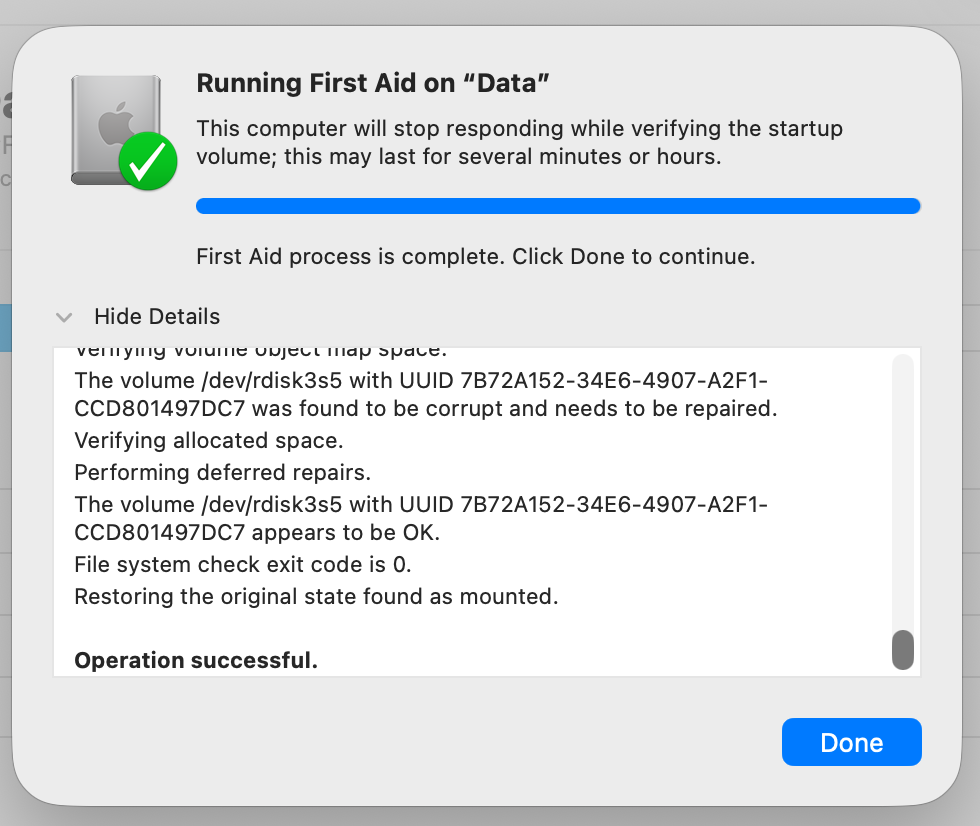Click the startup volume warning description
The width and height of the screenshot is (980, 826).
click(519, 142)
